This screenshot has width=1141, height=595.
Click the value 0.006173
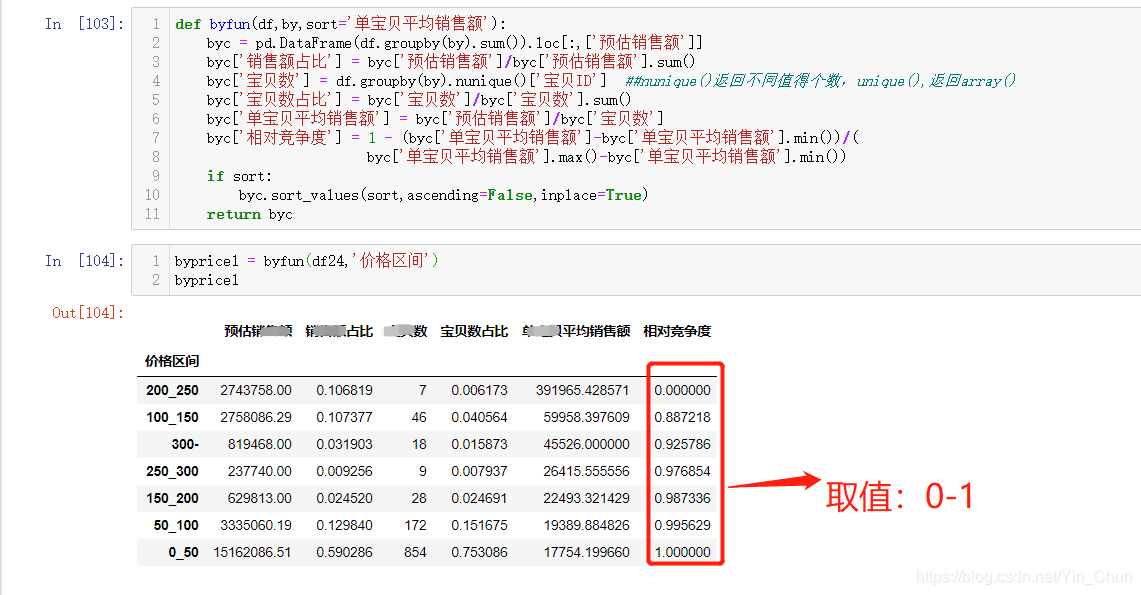[x=480, y=390]
